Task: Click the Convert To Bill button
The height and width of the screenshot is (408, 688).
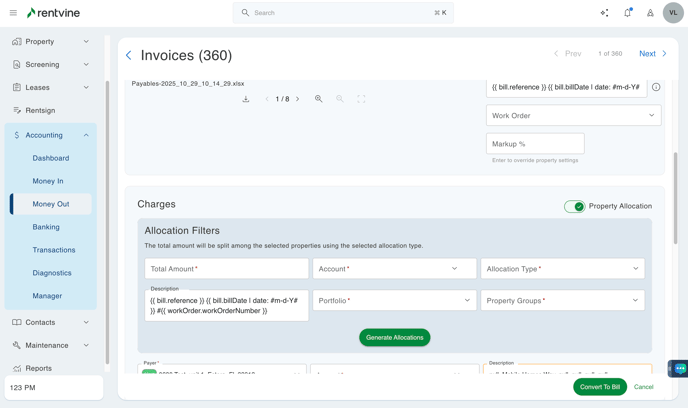Action: pos(600,386)
